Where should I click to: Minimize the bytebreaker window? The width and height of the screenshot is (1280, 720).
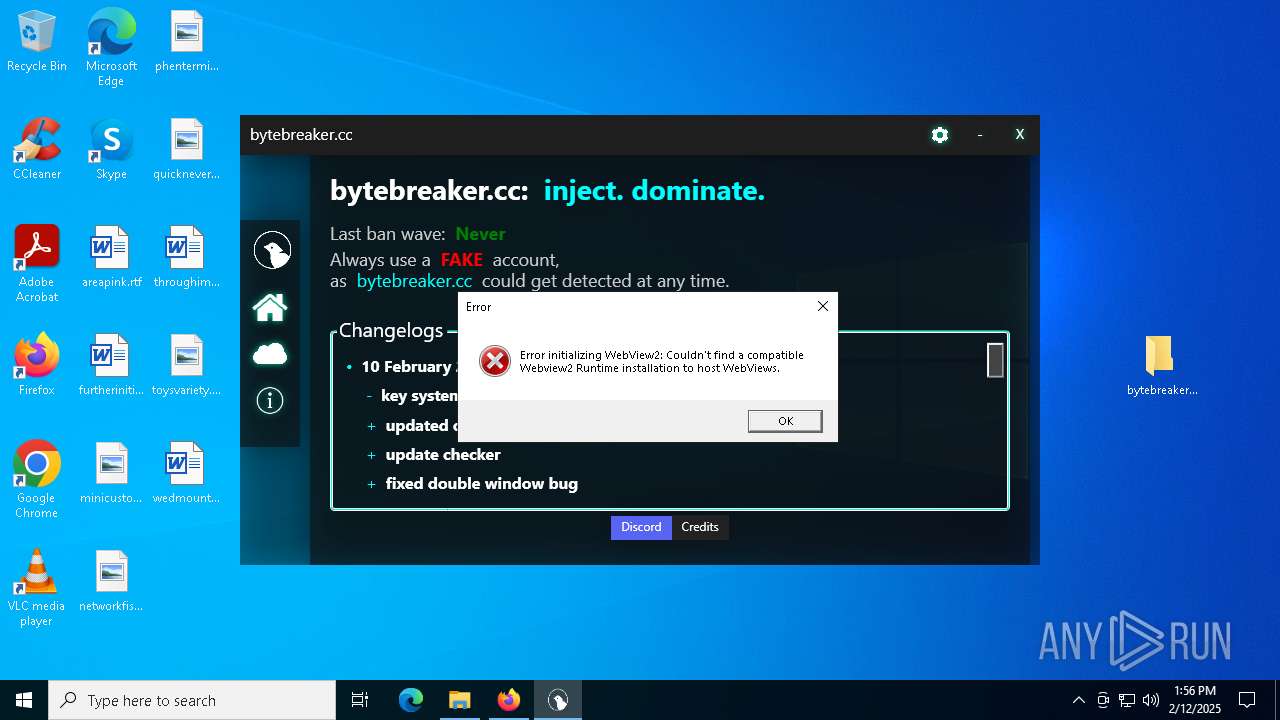click(x=980, y=135)
